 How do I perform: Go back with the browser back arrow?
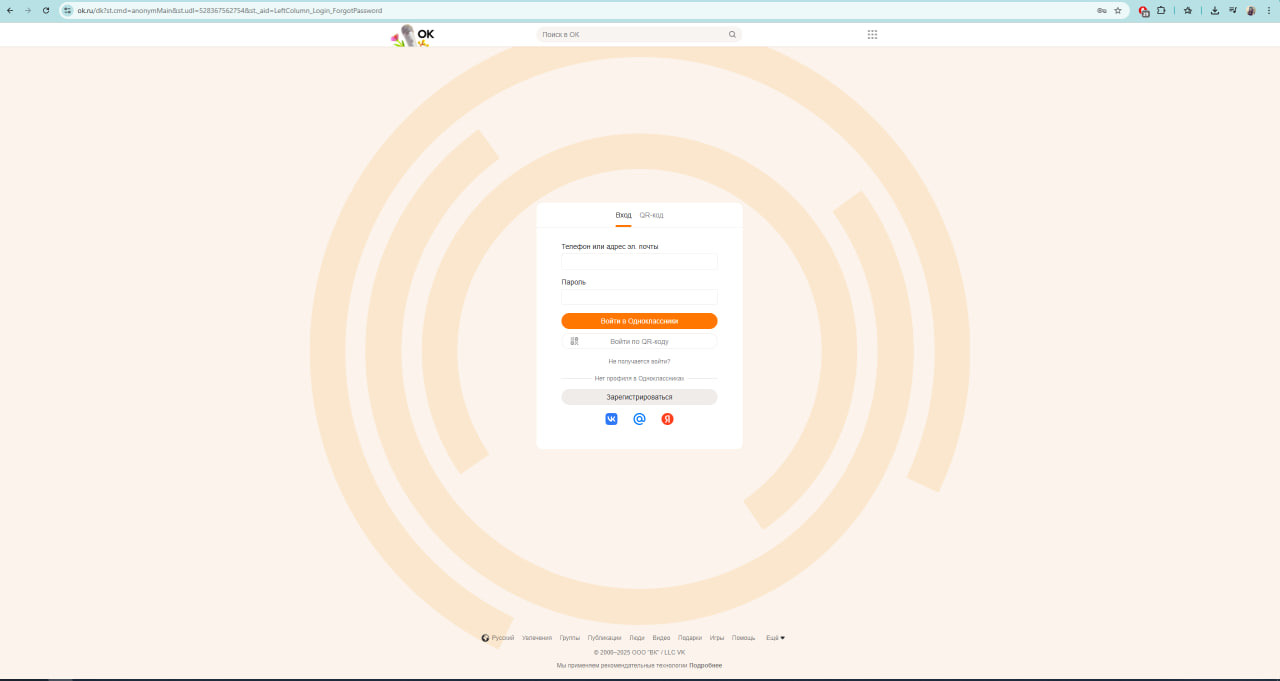[x=10, y=10]
